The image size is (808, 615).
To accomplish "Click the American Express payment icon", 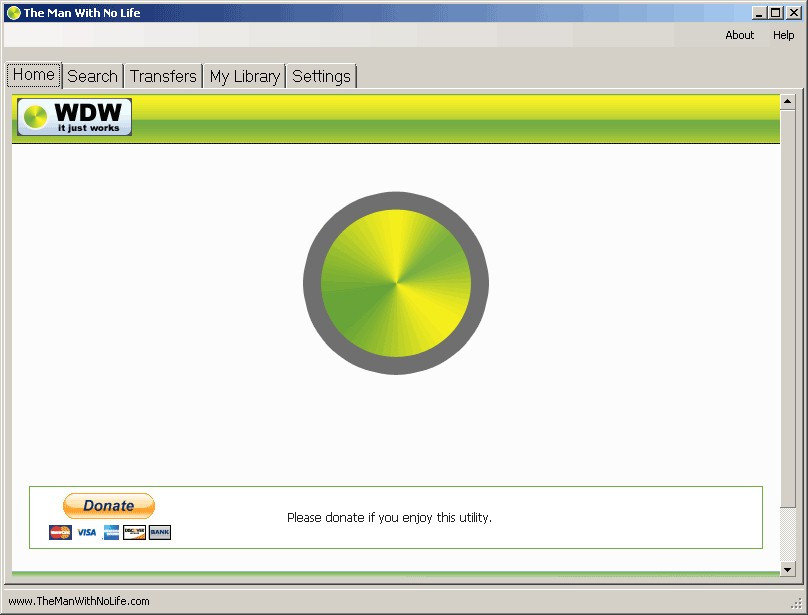I will point(111,532).
